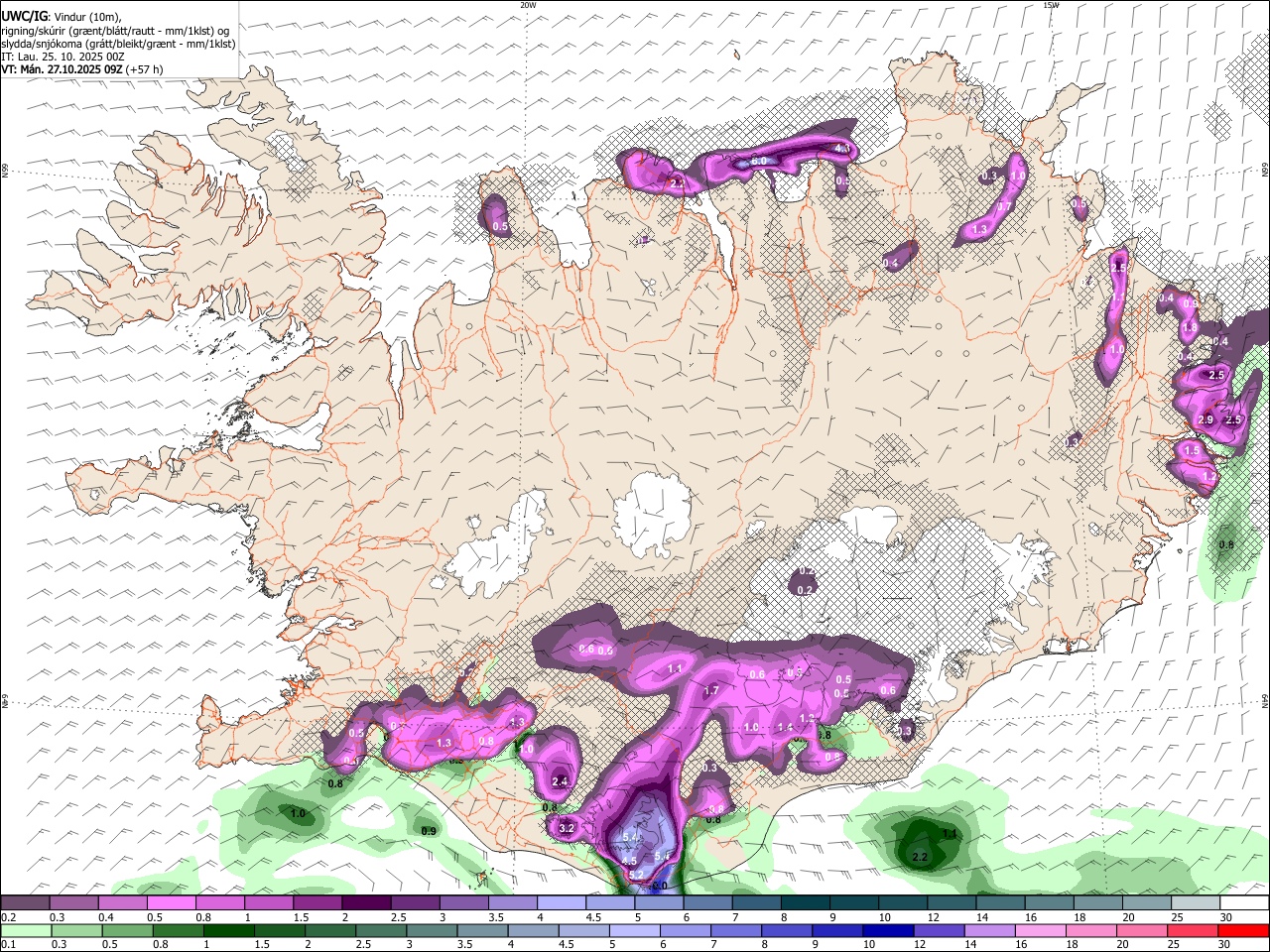Click the '2.9' precipitation value on the east coast
The image size is (1270, 952).
coord(1206,420)
